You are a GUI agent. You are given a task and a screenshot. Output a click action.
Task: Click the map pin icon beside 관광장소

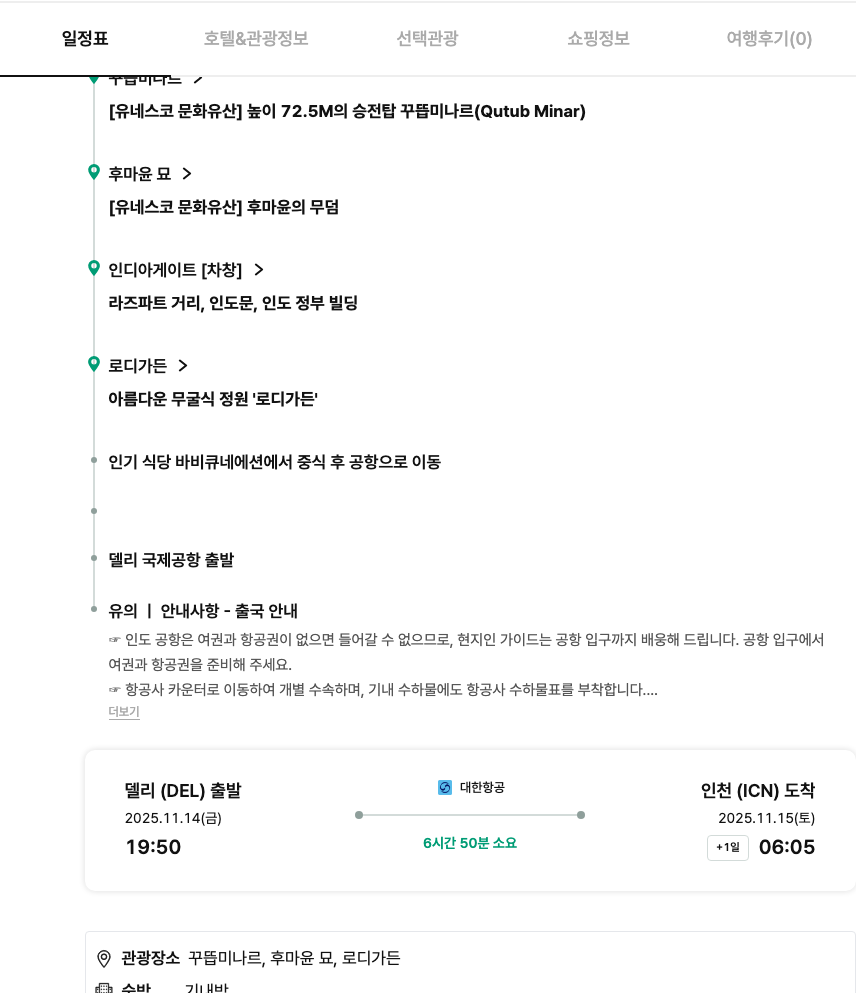tap(104, 959)
